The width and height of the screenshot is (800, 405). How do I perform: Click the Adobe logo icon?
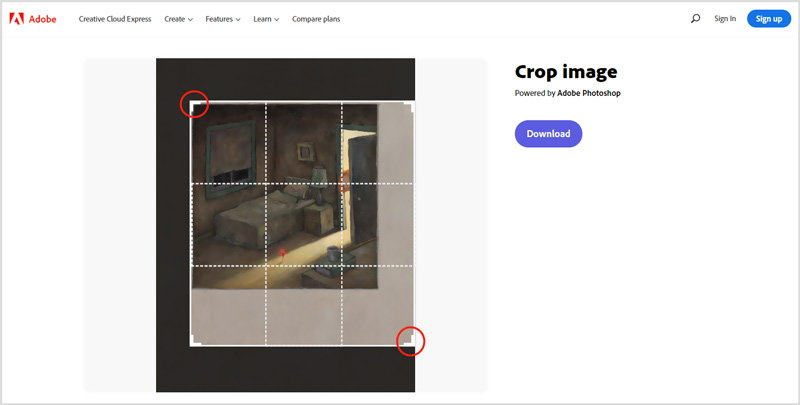16,19
